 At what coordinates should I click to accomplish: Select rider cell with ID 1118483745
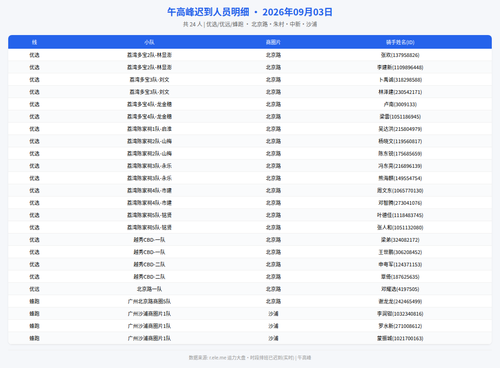(400, 215)
